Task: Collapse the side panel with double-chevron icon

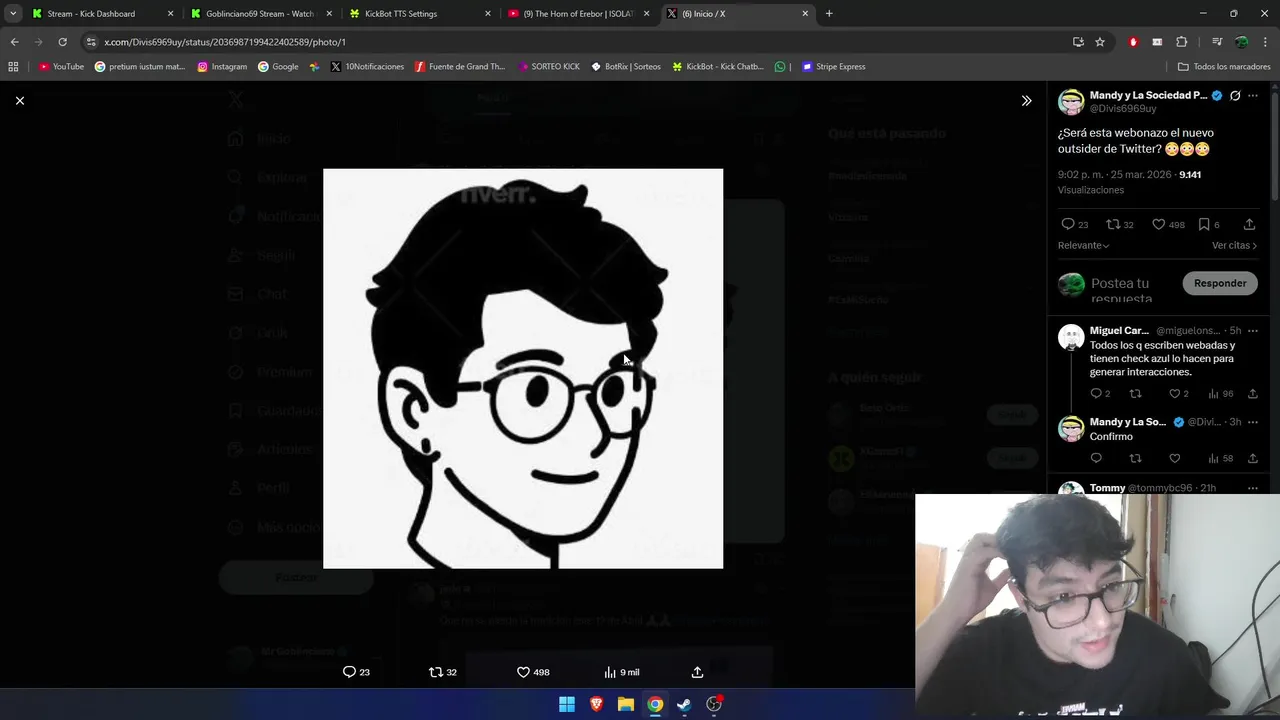Action: [x=1026, y=100]
